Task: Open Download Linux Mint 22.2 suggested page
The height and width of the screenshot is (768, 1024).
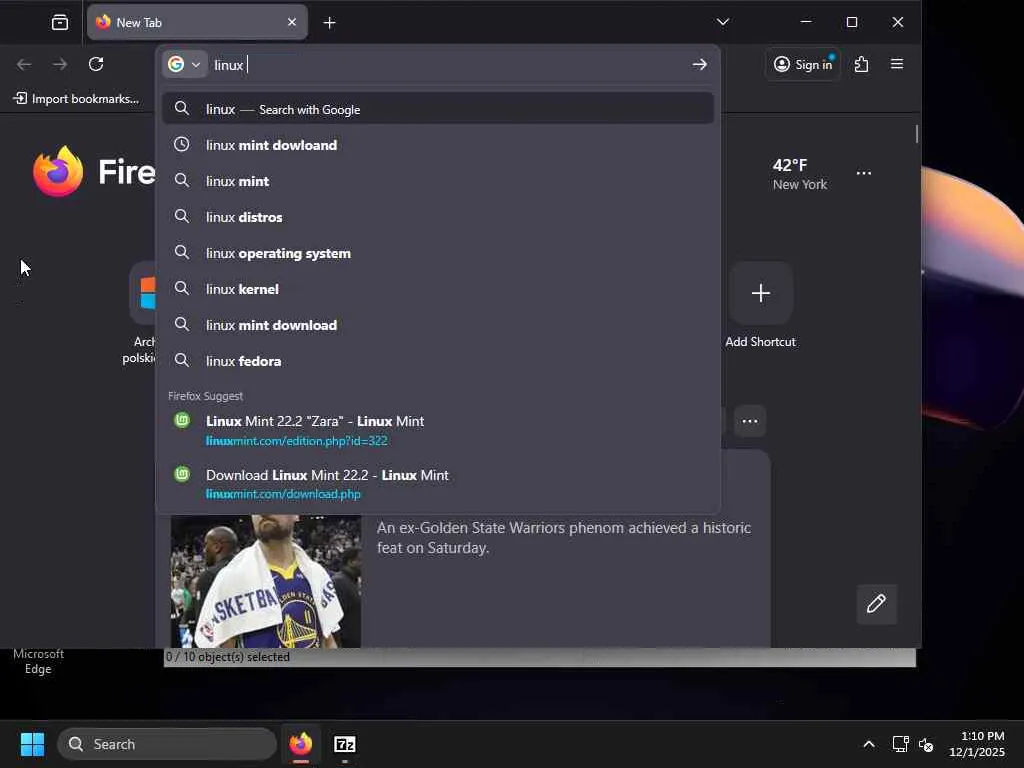Action: (x=438, y=484)
